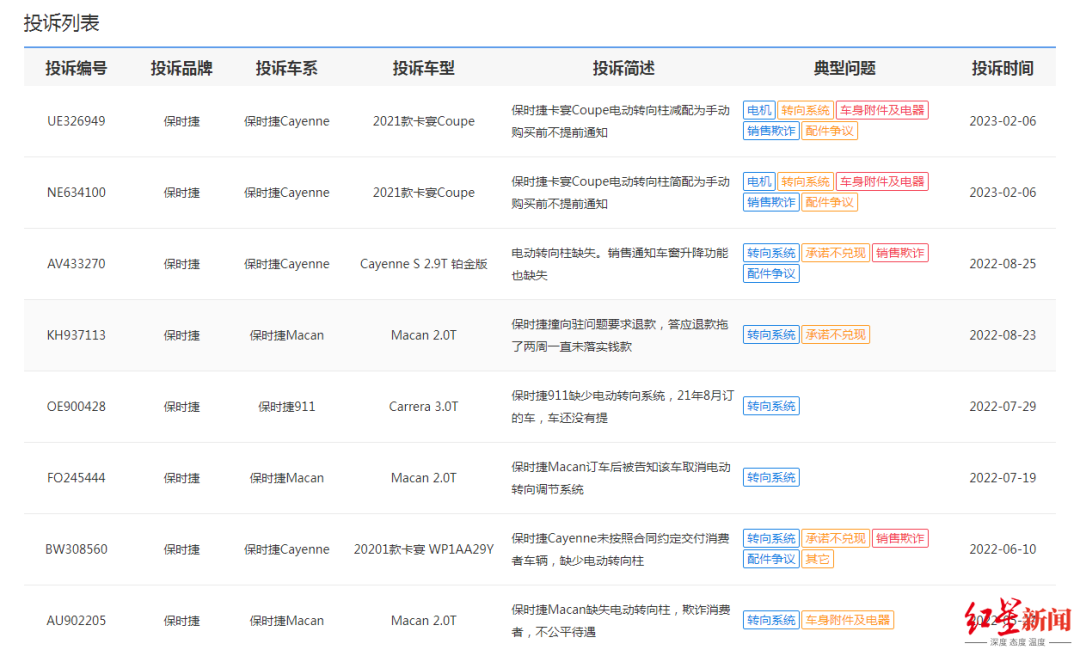
Task: Click the 投诉车型 column header
Action: pos(423,68)
